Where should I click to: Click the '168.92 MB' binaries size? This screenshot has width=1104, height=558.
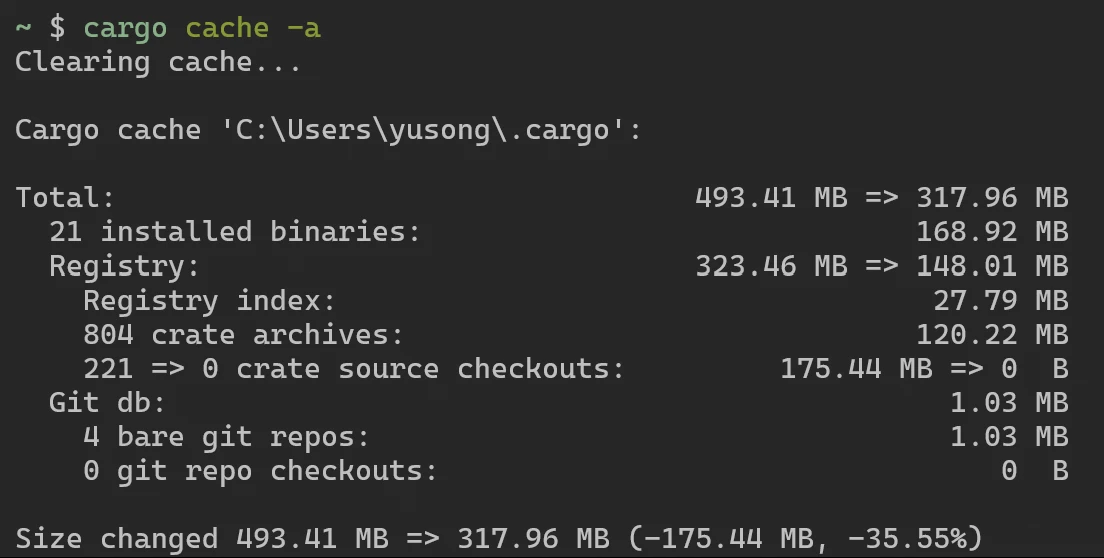click(x=991, y=232)
